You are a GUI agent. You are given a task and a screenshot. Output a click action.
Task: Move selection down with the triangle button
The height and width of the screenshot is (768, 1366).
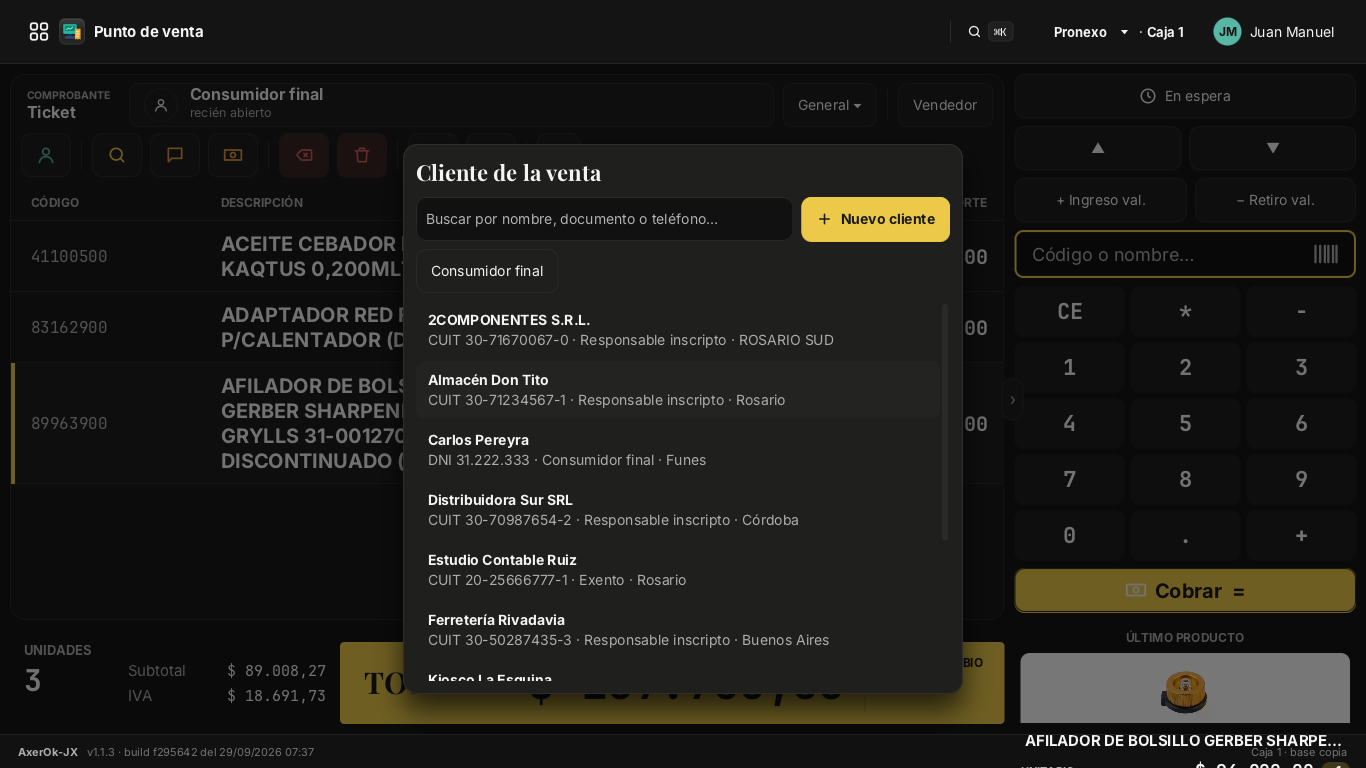pos(1273,148)
